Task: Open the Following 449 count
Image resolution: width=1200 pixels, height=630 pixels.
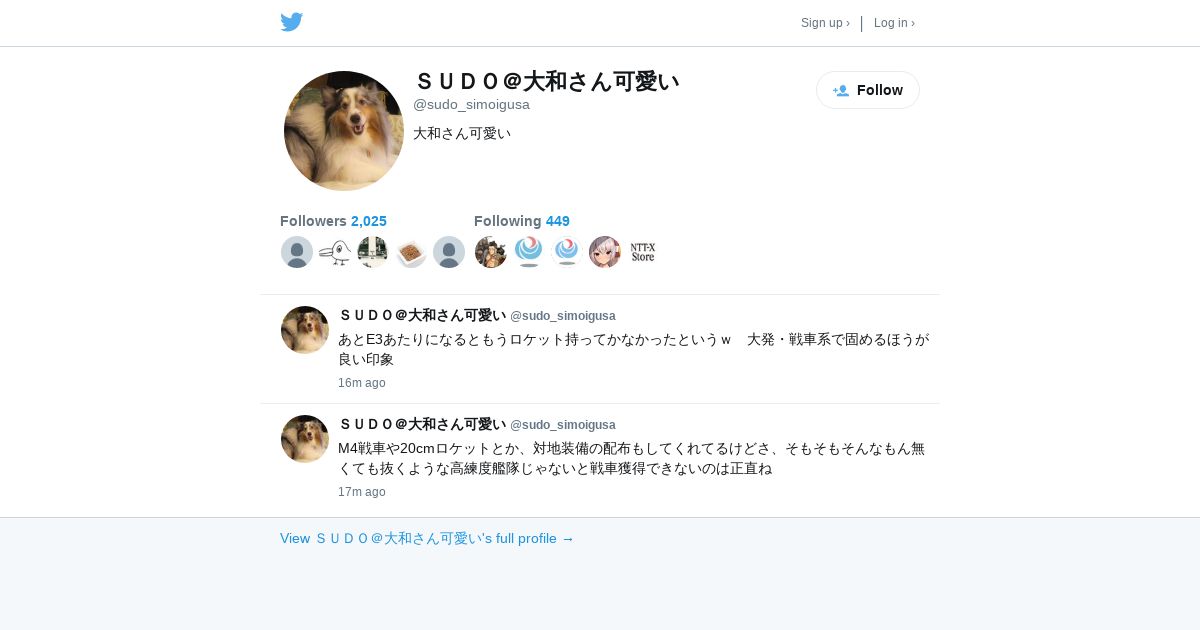Action: (522, 221)
